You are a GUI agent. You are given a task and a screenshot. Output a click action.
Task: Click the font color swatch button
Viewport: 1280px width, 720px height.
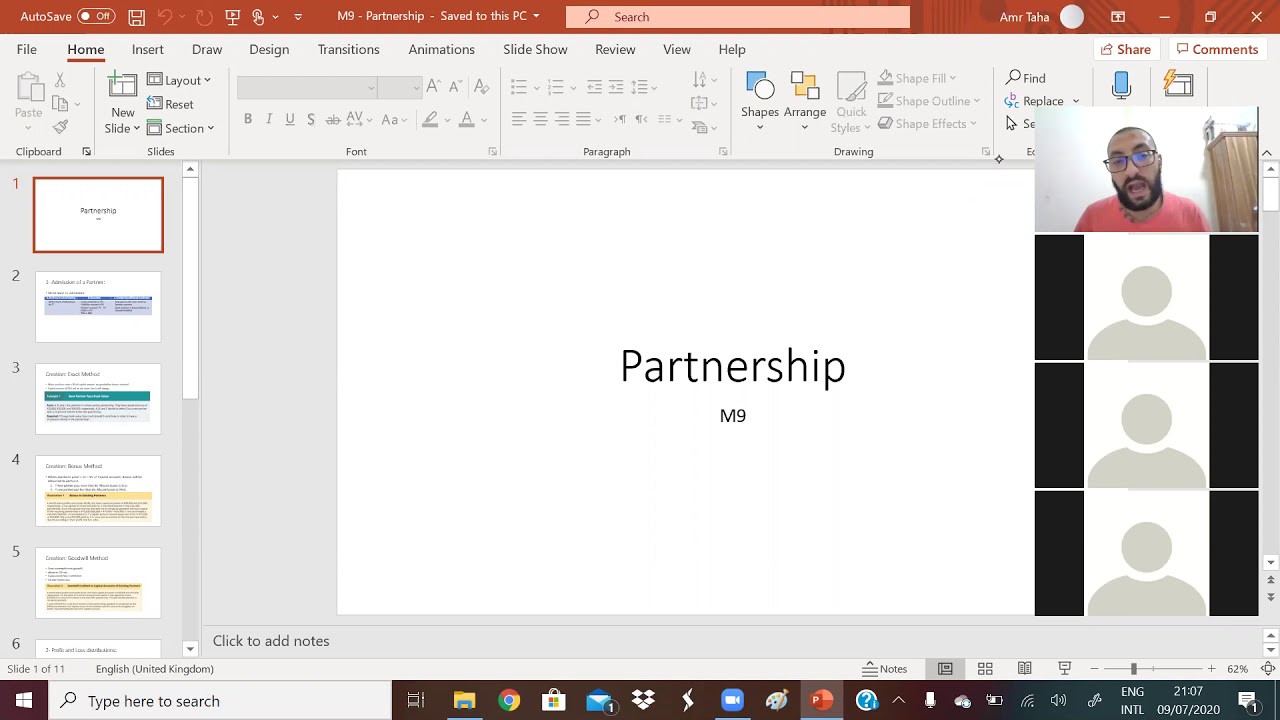pos(466,119)
